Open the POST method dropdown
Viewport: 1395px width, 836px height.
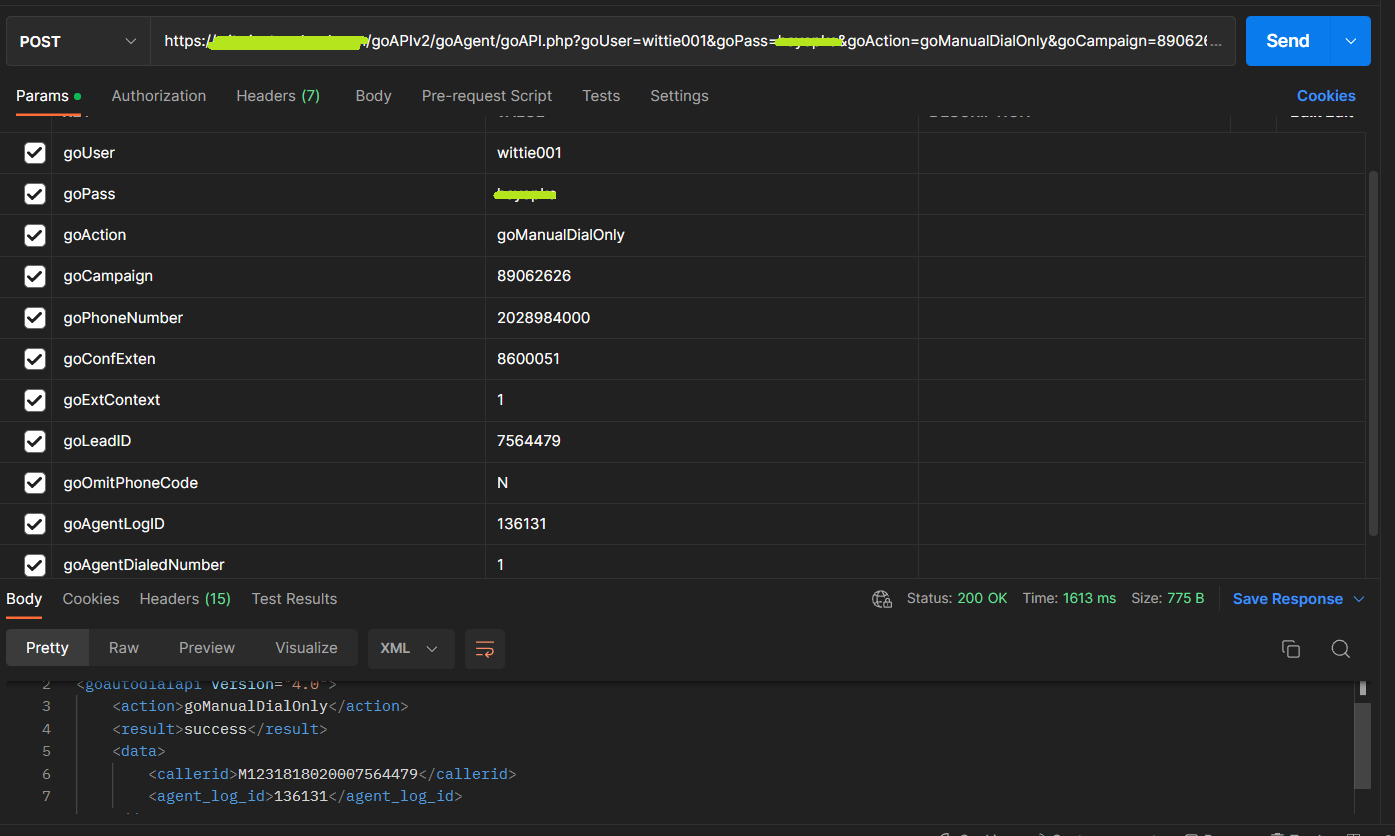click(78, 41)
